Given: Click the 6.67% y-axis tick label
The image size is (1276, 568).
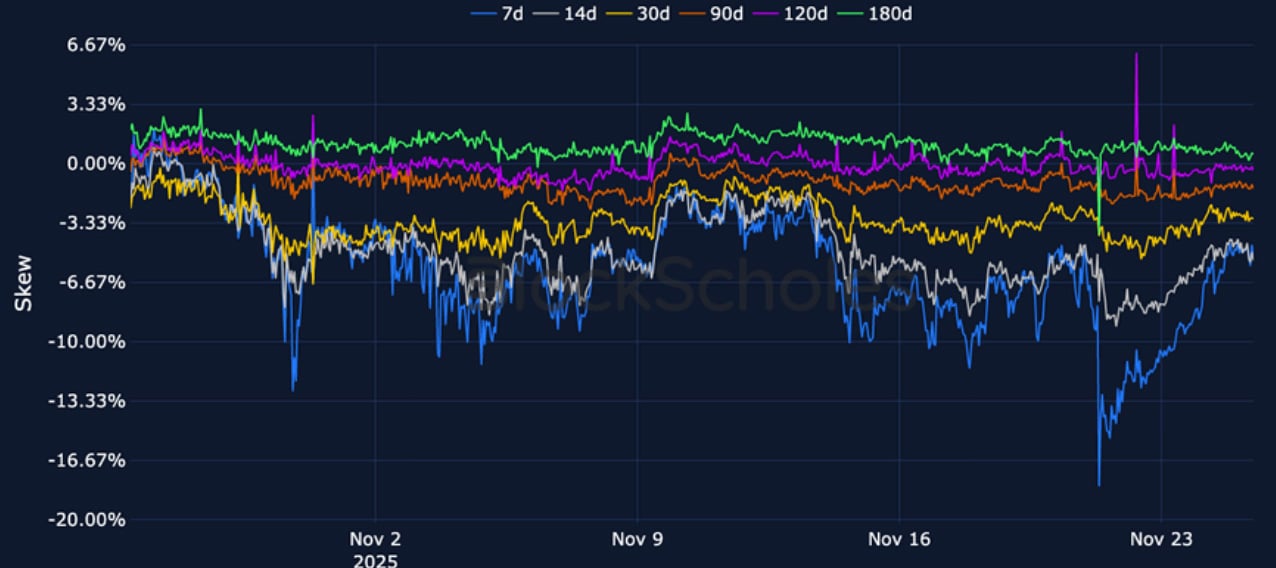Looking at the screenshot, I should point(69,46).
